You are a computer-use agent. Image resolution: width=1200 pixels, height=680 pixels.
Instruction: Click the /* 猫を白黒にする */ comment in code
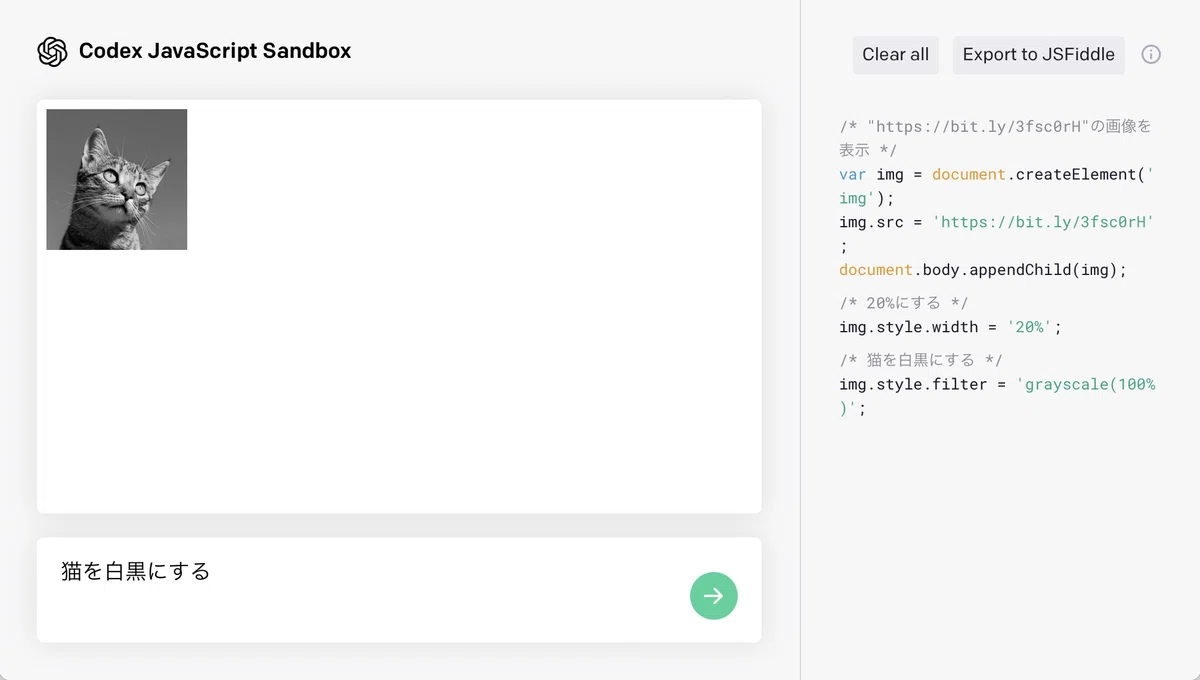coord(921,360)
